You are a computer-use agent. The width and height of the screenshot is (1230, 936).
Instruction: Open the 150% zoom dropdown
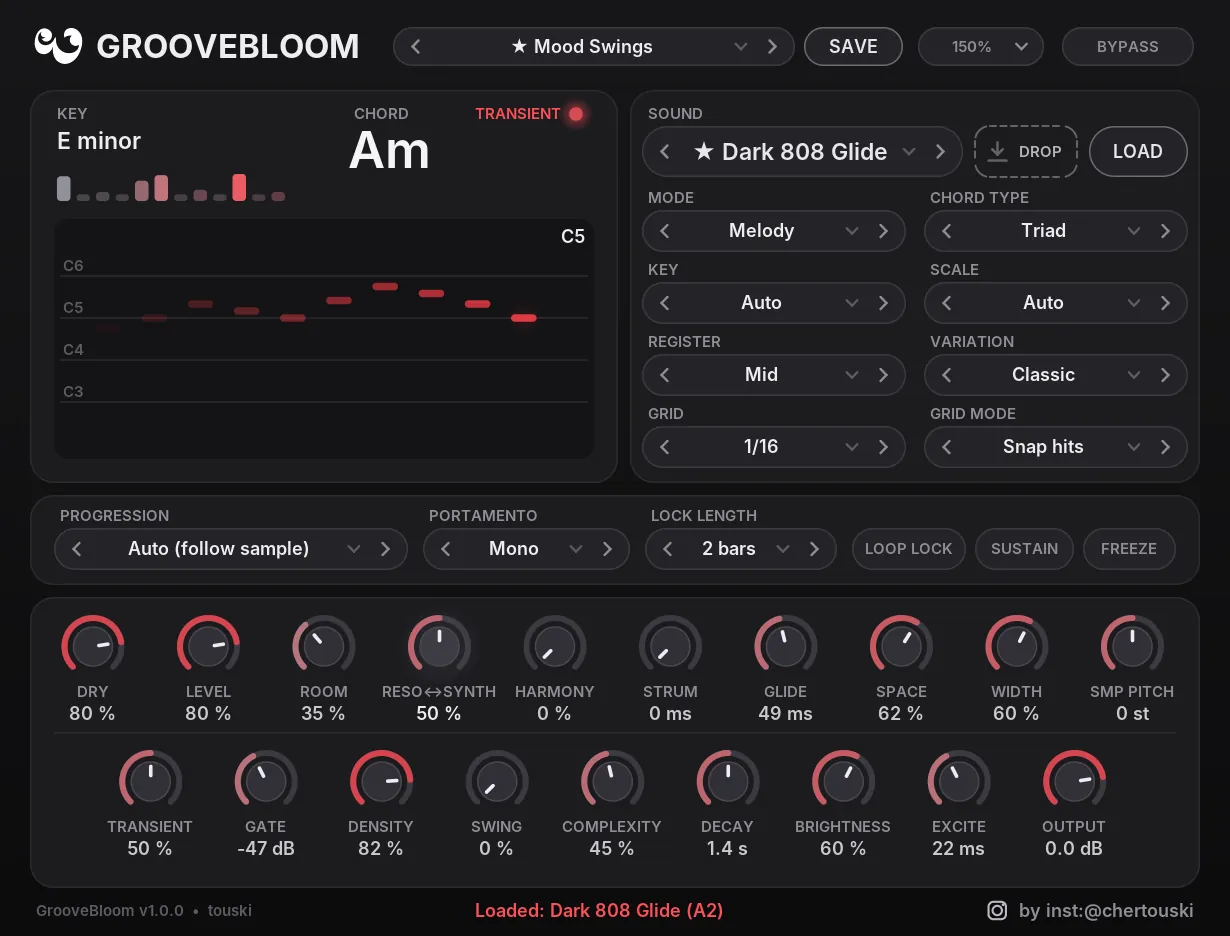[980, 46]
